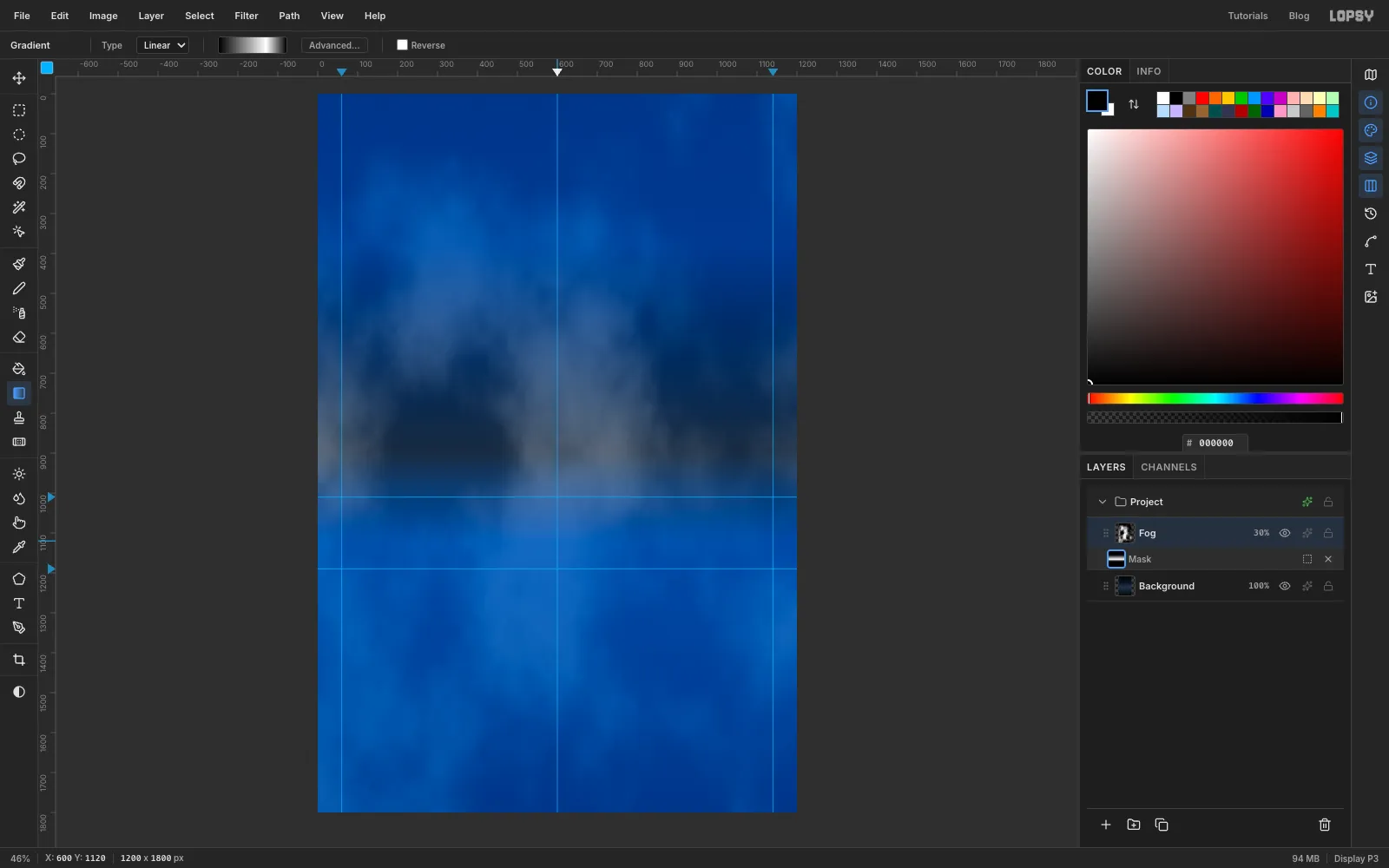
Task: Switch to the Info tab
Action: click(x=1149, y=71)
